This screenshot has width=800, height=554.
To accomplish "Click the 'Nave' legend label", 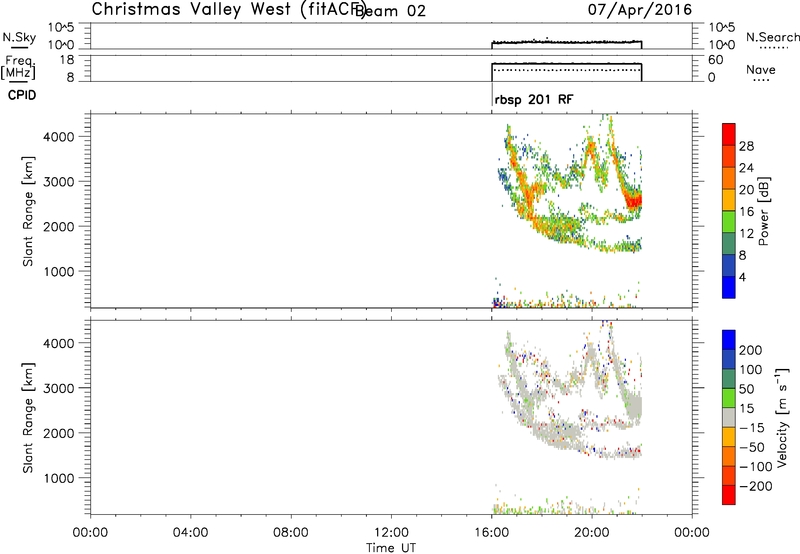I will click(x=761, y=70).
